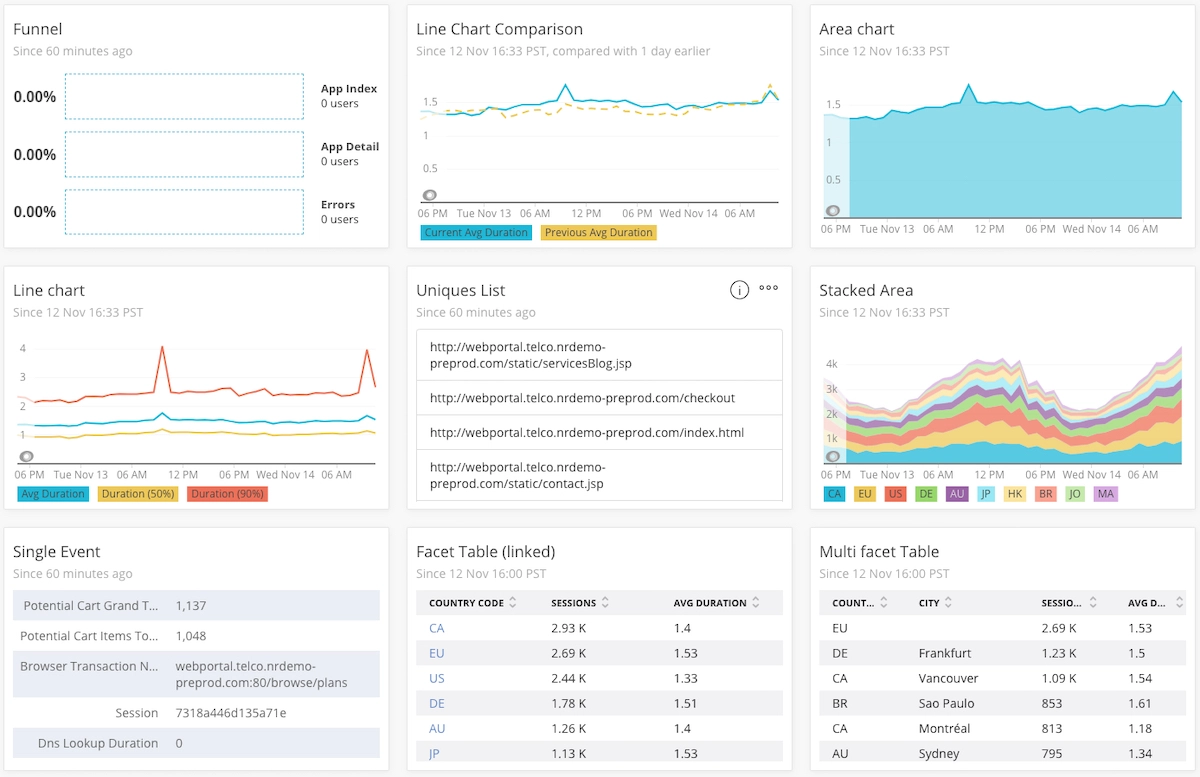Viewport: 1200px width, 777px height.
Task: Click Session value 7318a446d135a71e
Action: (x=231, y=713)
